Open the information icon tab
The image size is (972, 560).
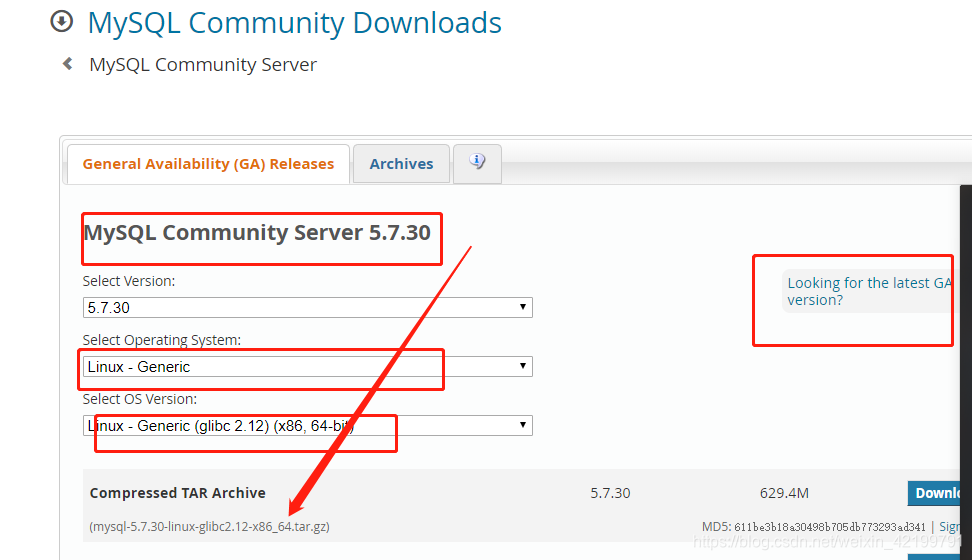point(477,164)
